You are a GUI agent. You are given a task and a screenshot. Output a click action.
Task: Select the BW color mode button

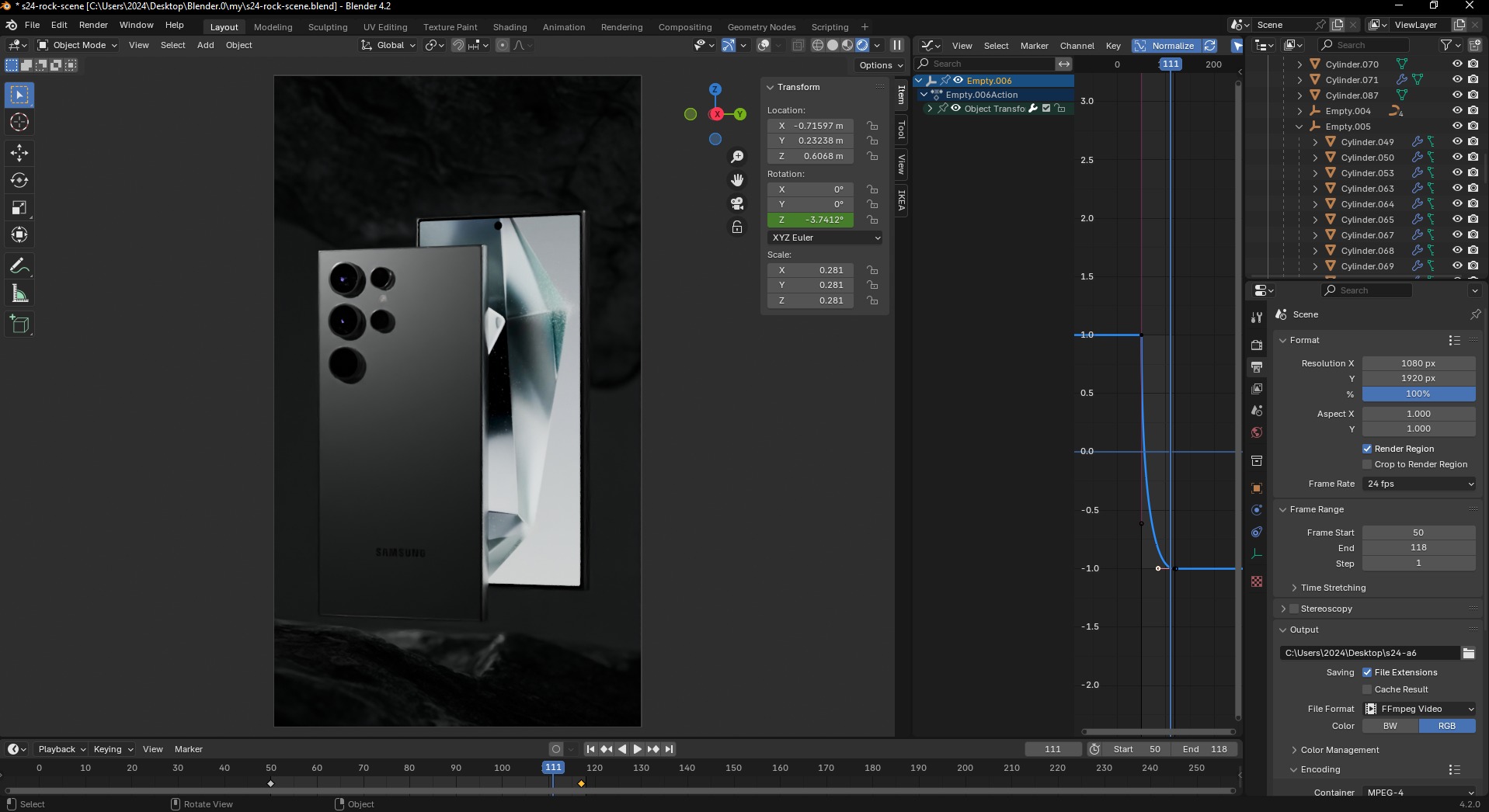tap(1390, 726)
